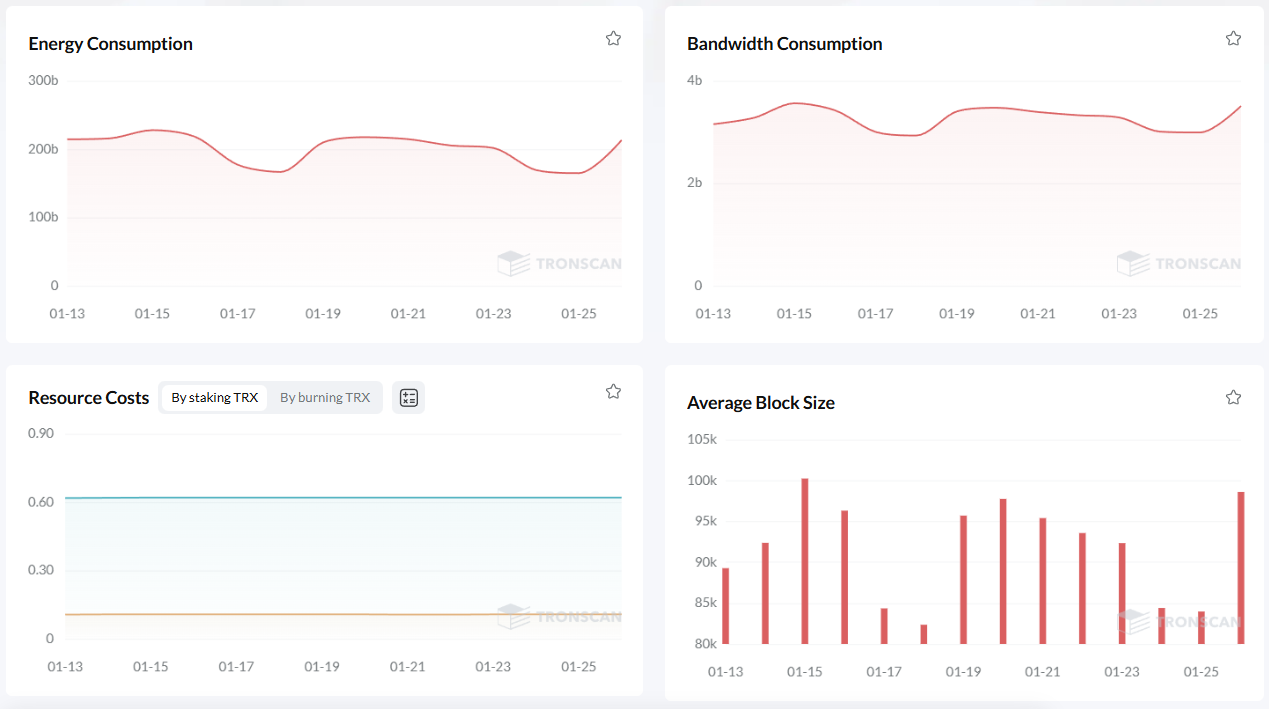Favorite the Energy Consumption chart with star
Image resolution: width=1269 pixels, height=709 pixels.
click(613, 38)
